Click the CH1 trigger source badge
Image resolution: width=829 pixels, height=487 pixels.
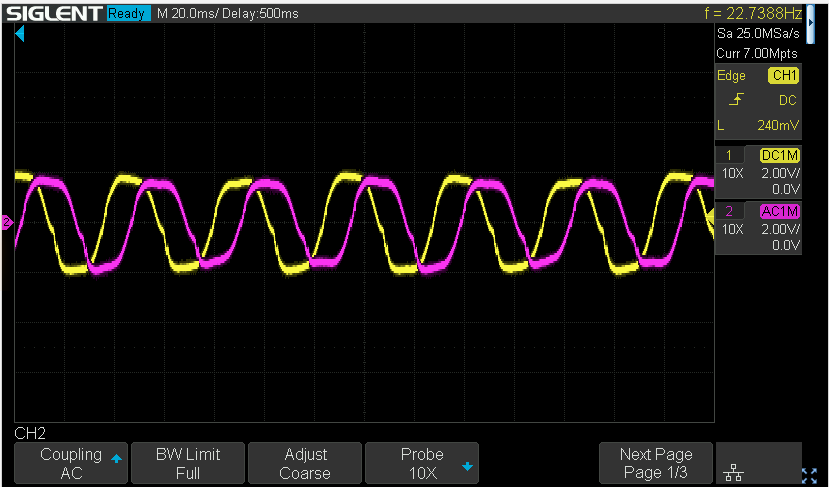coord(784,76)
